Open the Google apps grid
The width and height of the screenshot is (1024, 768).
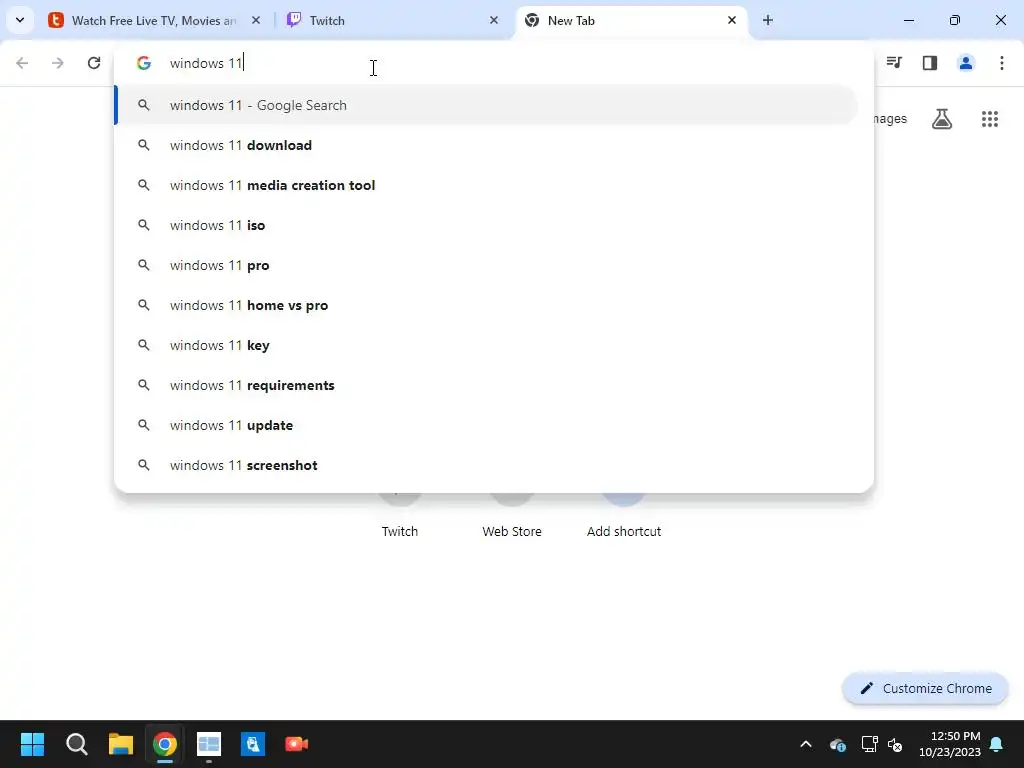(x=990, y=119)
